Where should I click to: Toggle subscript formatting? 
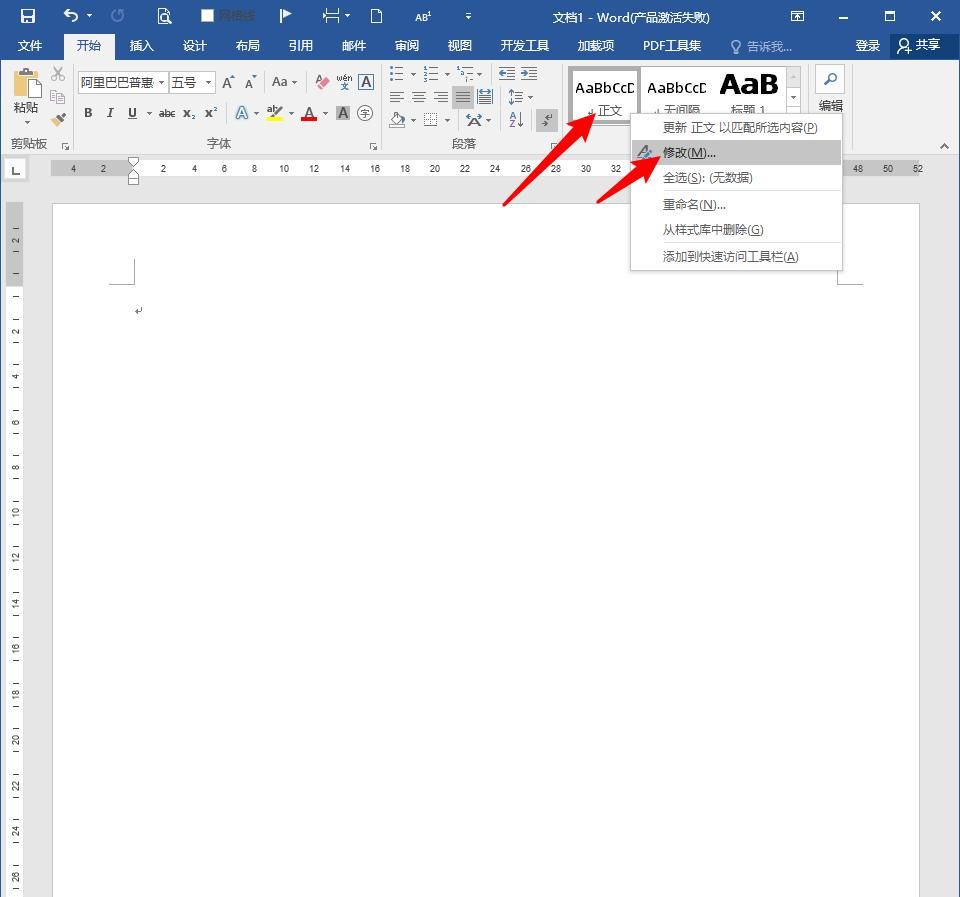pyautogui.click(x=188, y=113)
